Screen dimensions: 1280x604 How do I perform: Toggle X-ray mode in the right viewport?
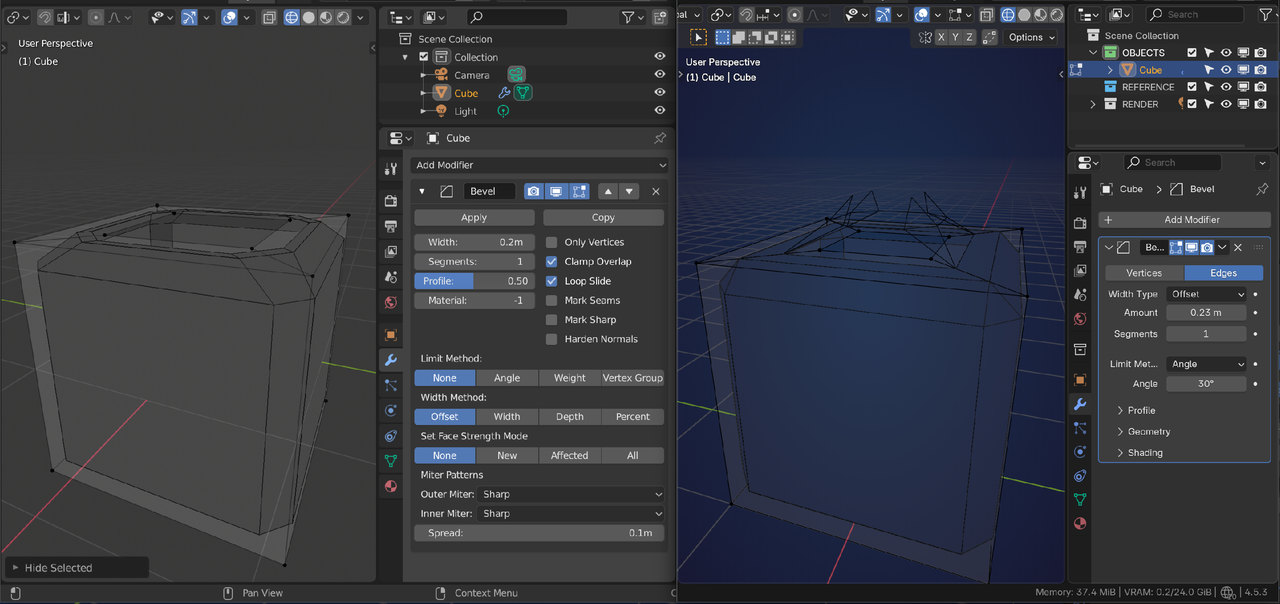987,16
